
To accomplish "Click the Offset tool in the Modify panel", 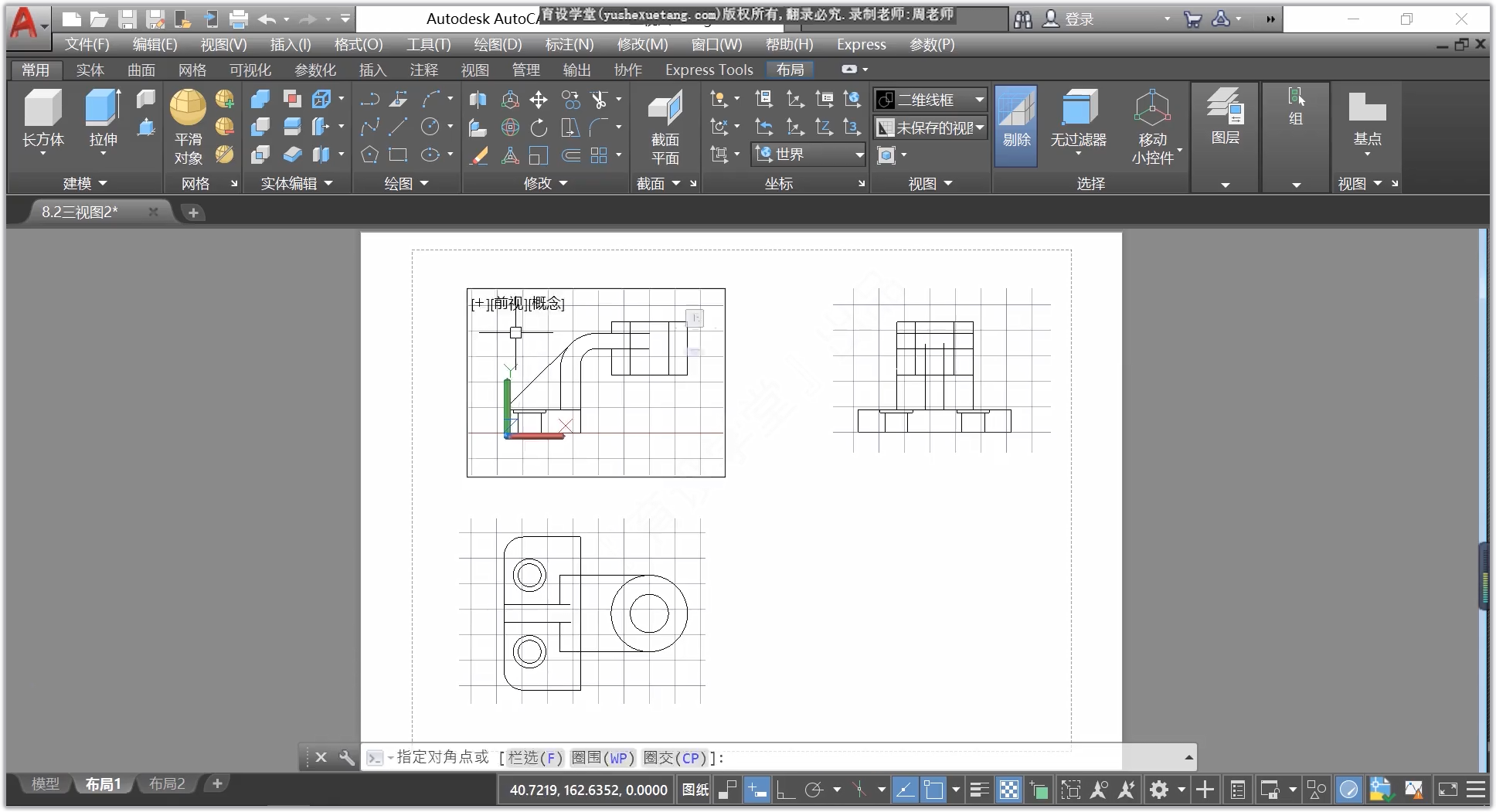I will (x=570, y=155).
